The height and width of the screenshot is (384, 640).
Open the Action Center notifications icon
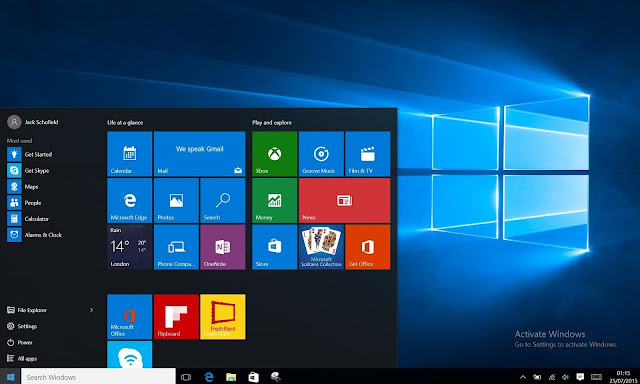pyautogui.click(x=580, y=377)
